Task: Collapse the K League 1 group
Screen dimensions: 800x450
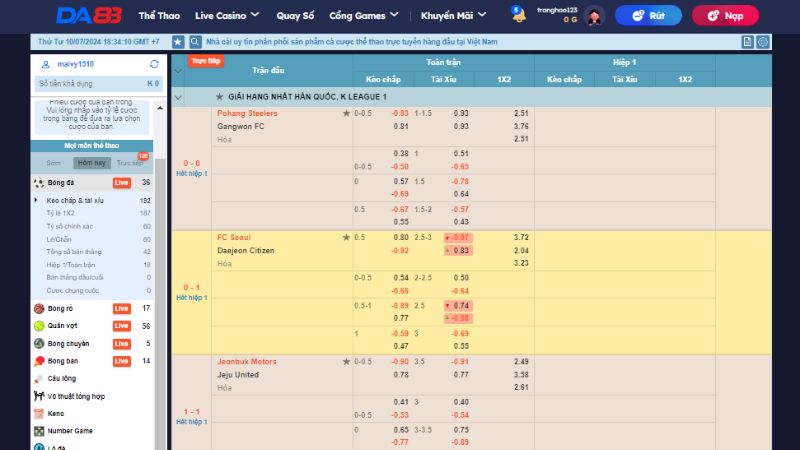Action: pyautogui.click(x=178, y=97)
